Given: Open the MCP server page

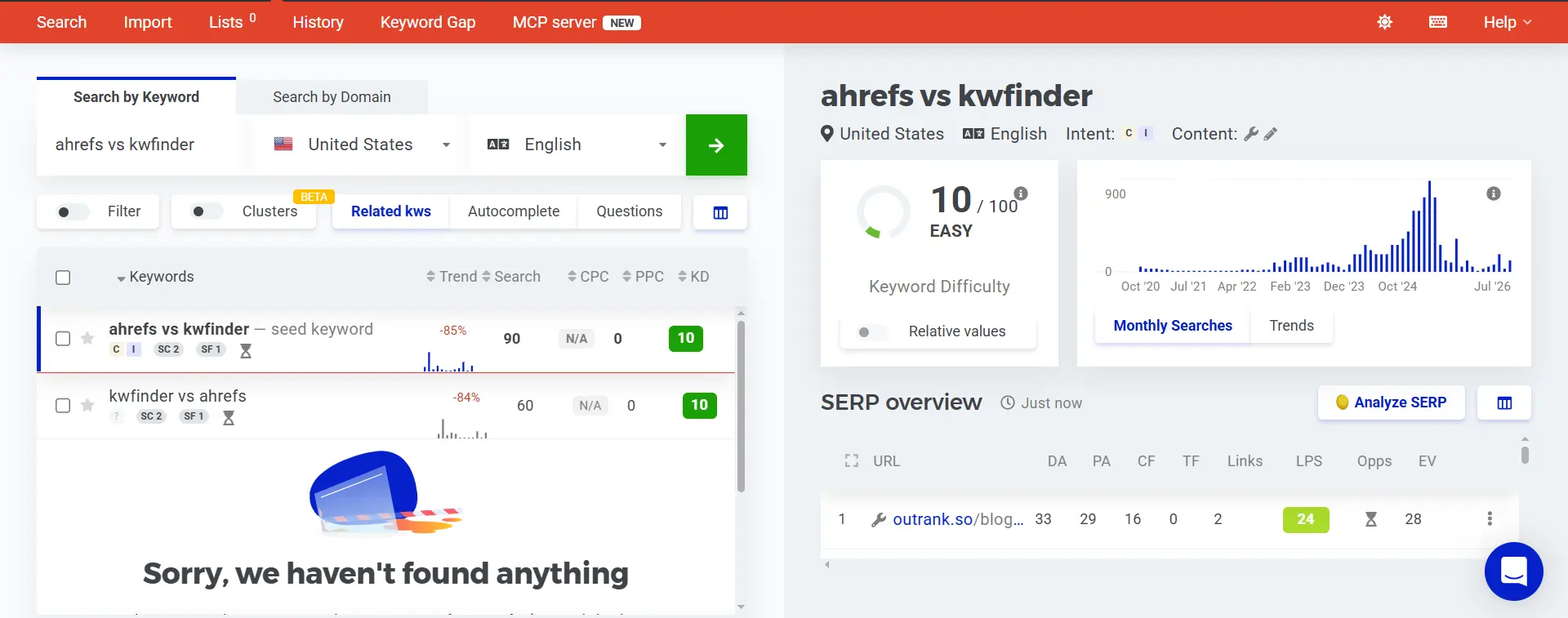Looking at the screenshot, I should tap(577, 22).
